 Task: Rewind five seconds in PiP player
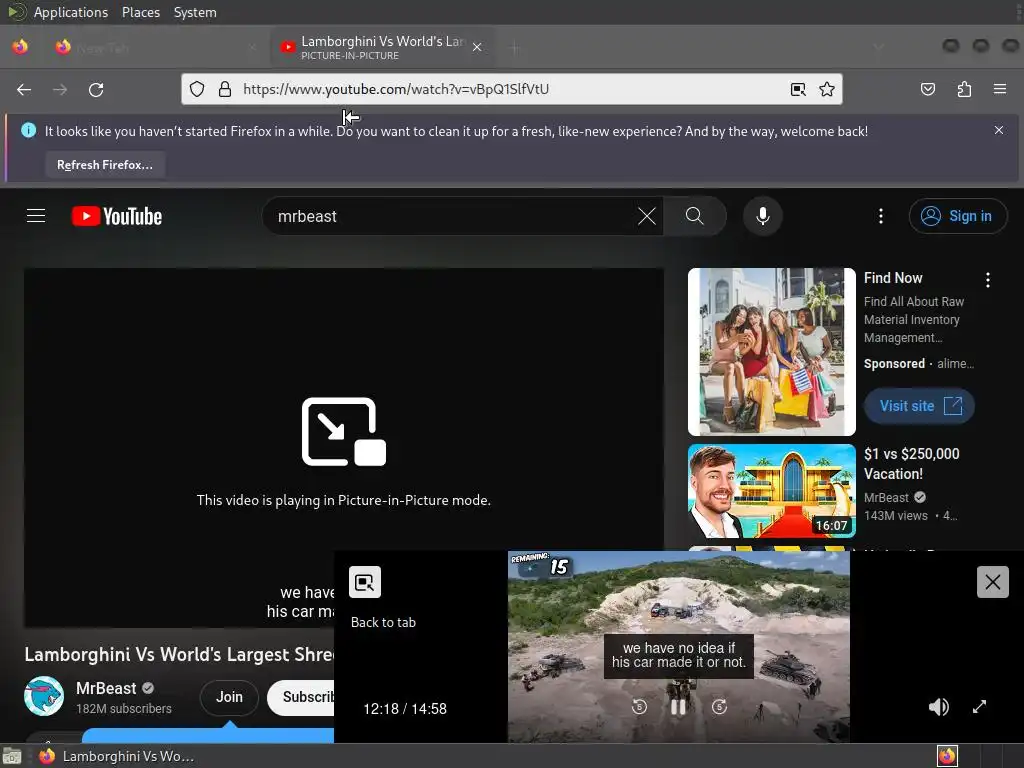tap(639, 707)
